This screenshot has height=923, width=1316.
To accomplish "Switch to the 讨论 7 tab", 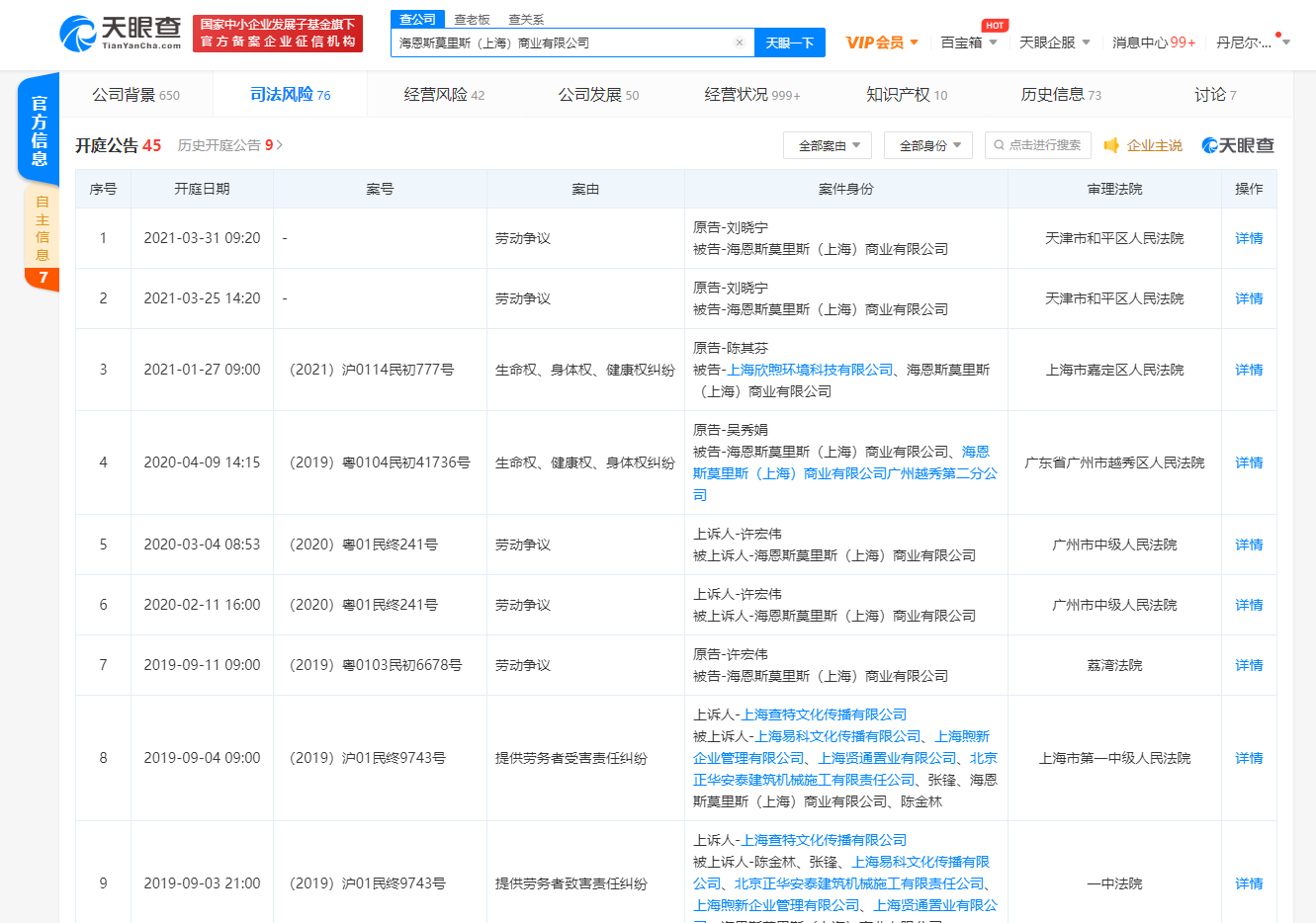I will pos(1215,95).
